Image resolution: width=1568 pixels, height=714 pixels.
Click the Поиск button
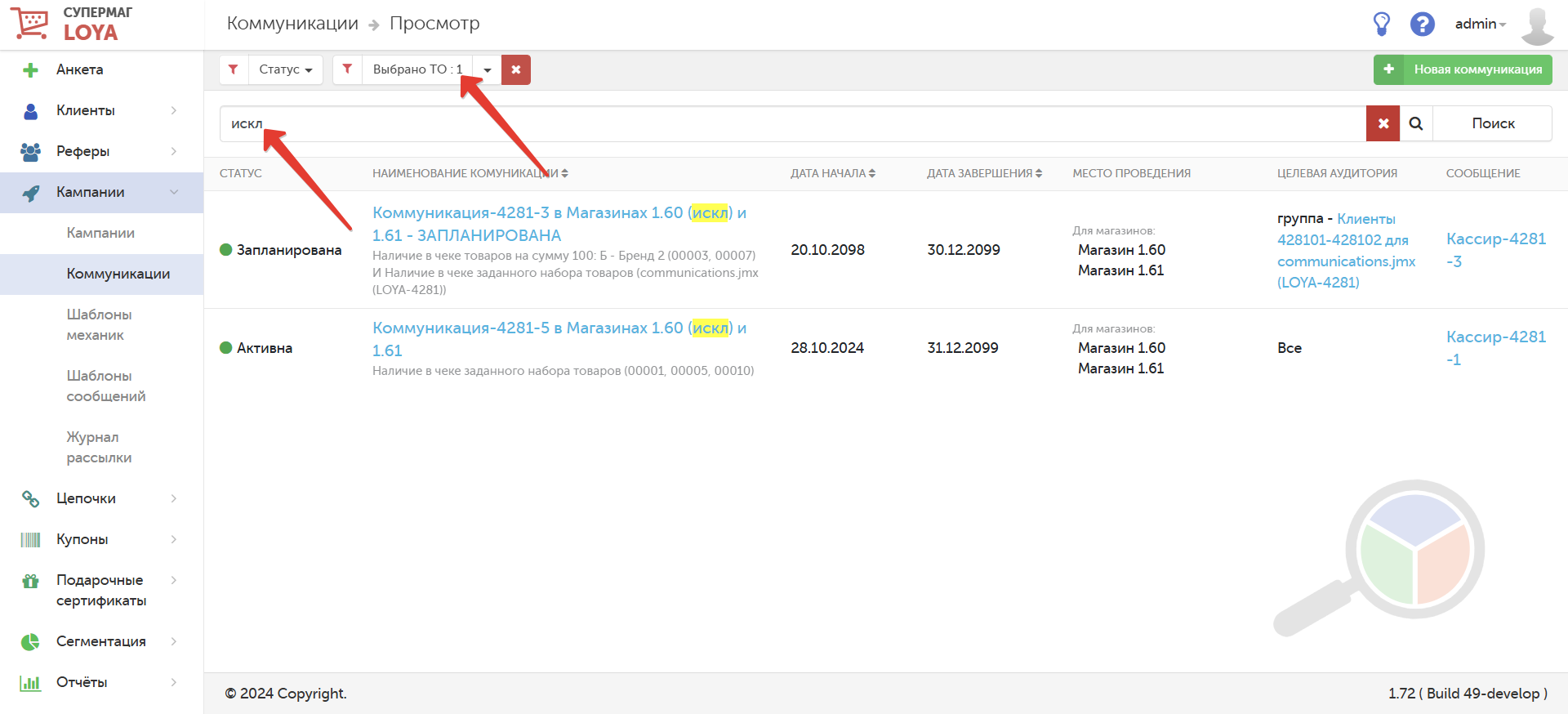coord(1493,123)
